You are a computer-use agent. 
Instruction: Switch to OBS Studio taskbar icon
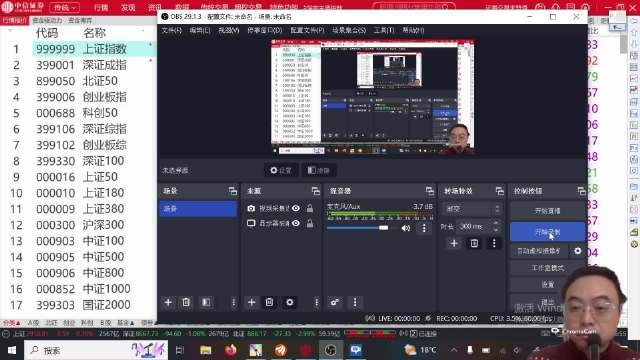[x=330, y=350]
